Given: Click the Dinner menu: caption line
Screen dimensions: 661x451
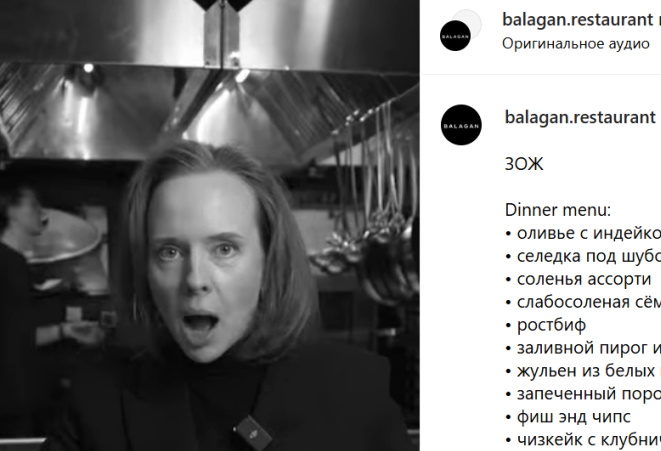Looking at the screenshot, I should coord(558,210).
